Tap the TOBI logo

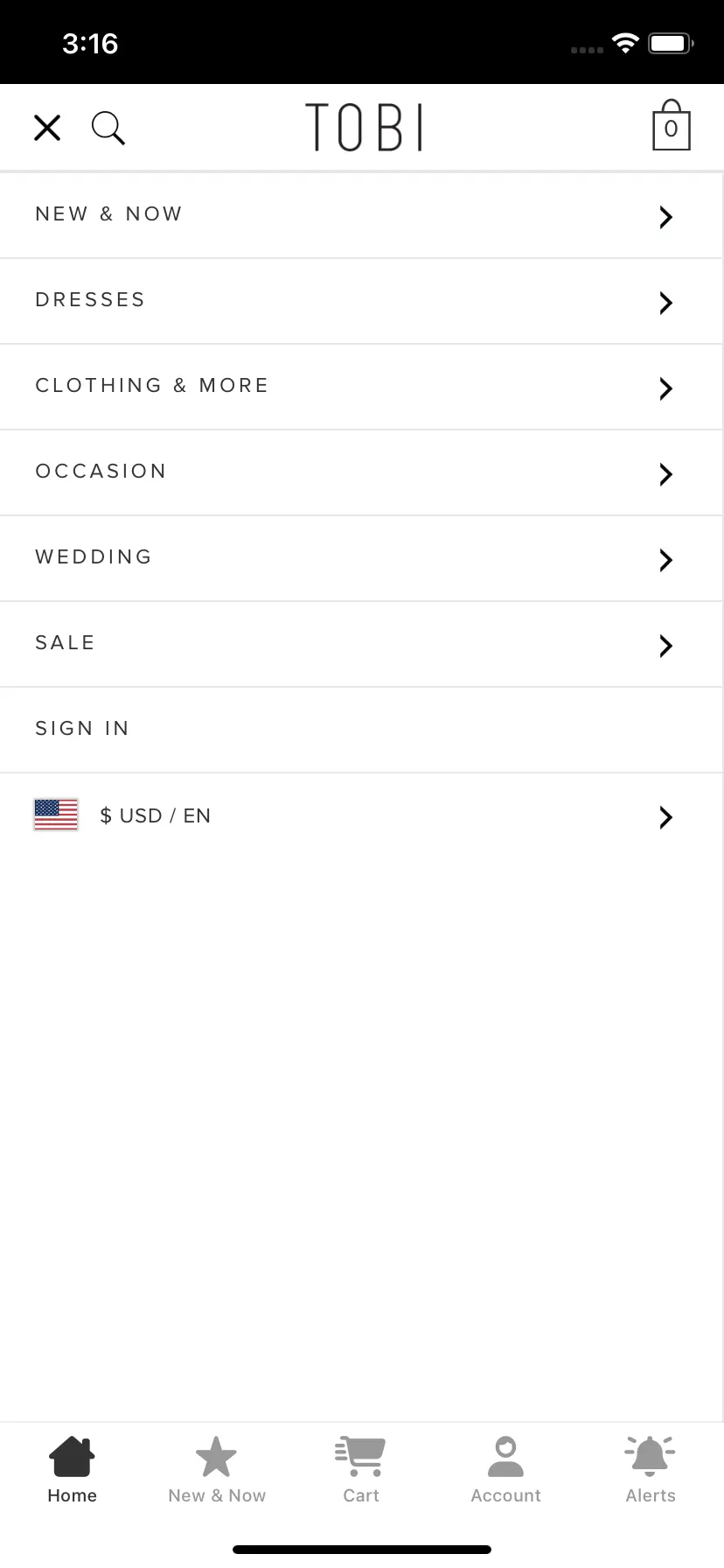(x=364, y=127)
